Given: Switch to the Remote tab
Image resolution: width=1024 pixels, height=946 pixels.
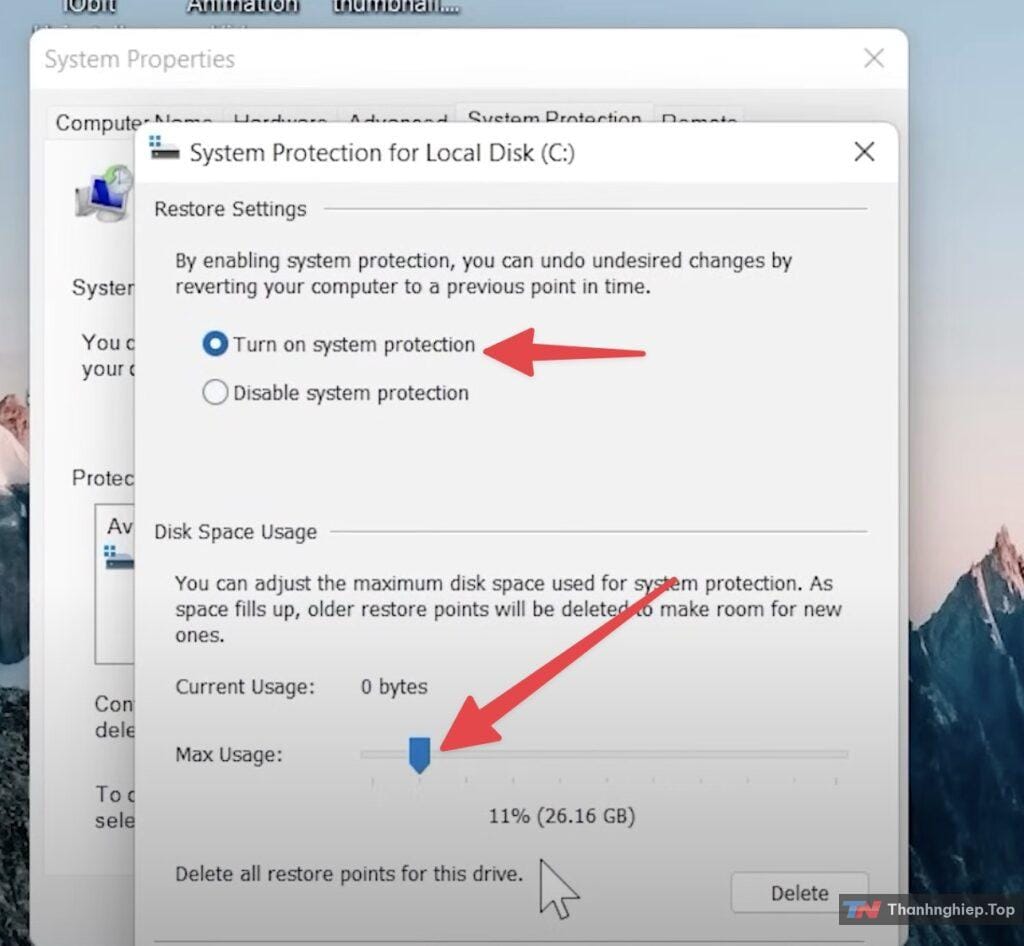Looking at the screenshot, I should pos(699,121).
